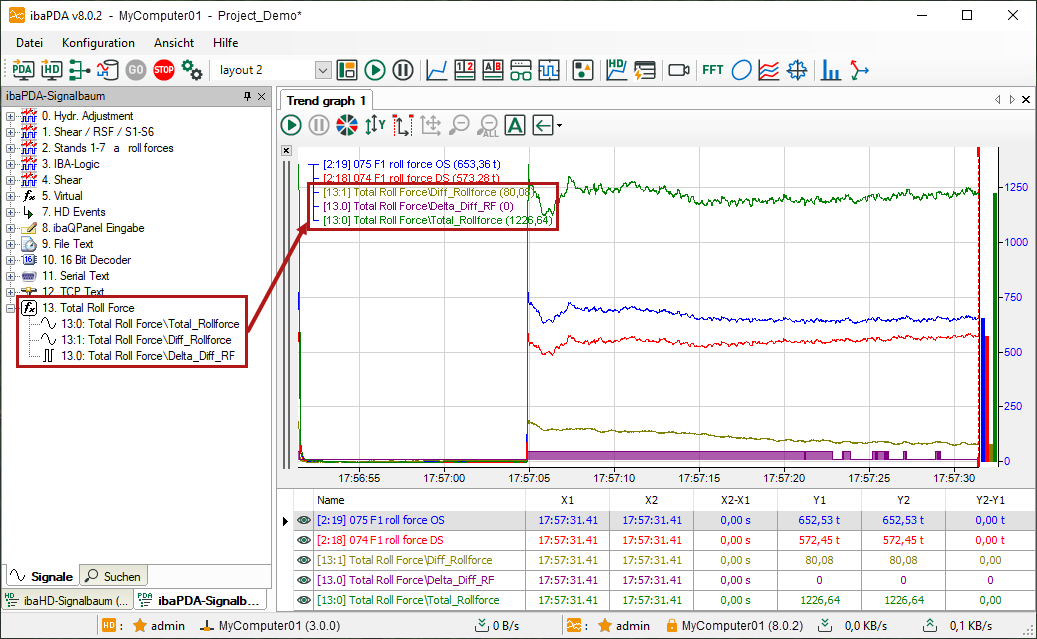Click the red STOP acquisition icon
1037x639 pixels.
[x=164, y=70]
